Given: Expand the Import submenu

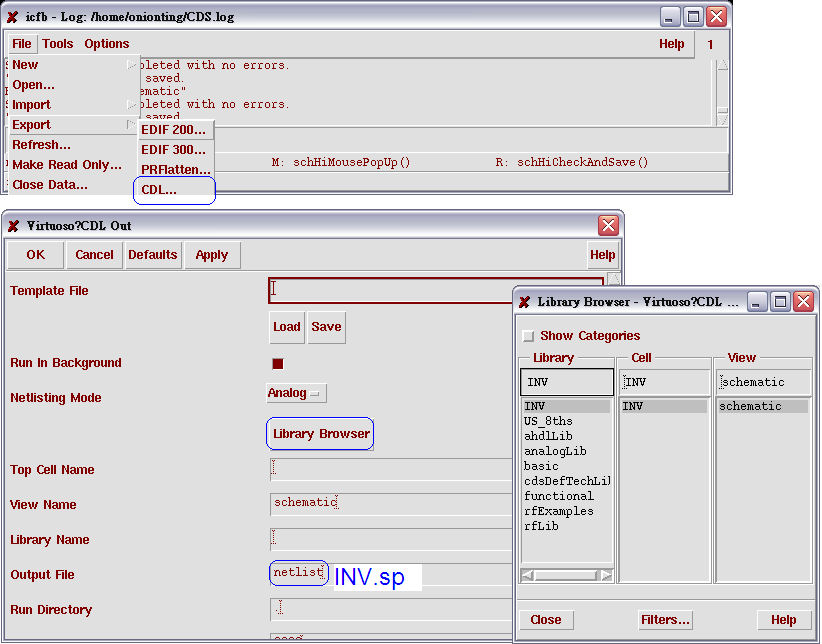Looking at the screenshot, I should coord(73,104).
